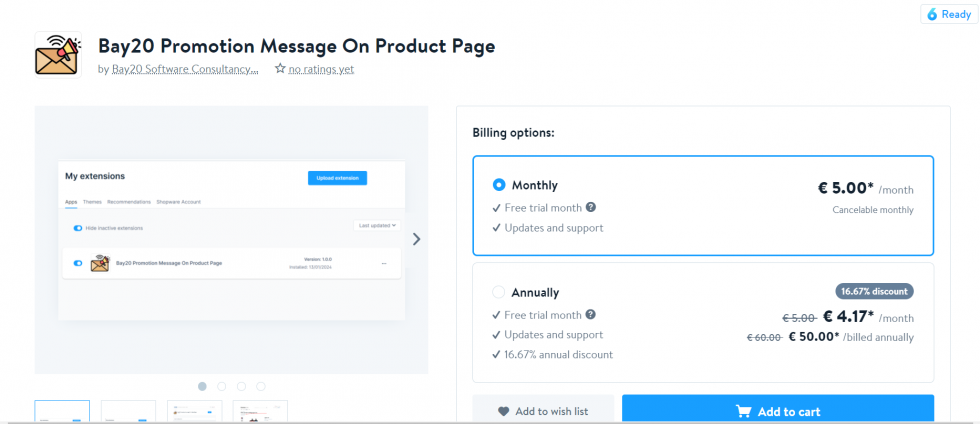The width and height of the screenshot is (980, 424).
Task: Advance gallery with the right chevron arrow
Action: tap(417, 239)
